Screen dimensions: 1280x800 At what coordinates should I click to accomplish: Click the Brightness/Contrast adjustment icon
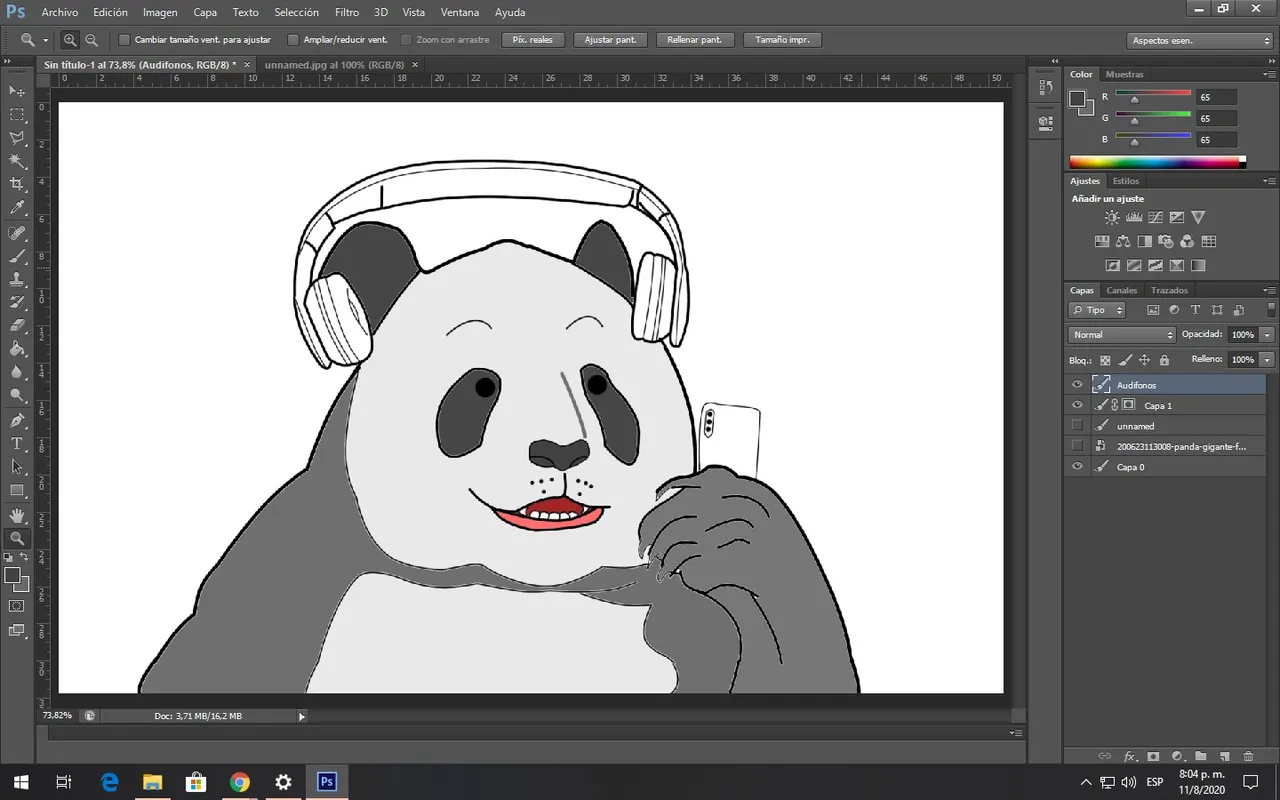(x=1112, y=217)
